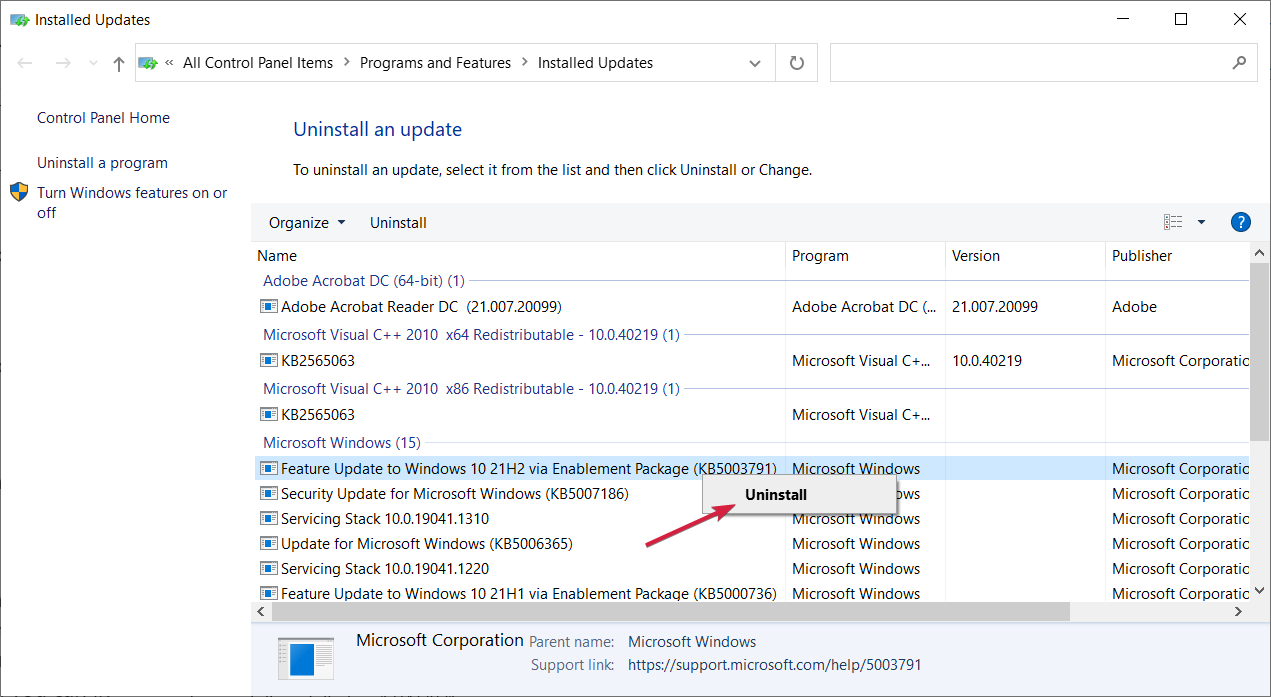
Task: Click the icon beside Servicing Stack 10.0.19041.1220
Action: (268, 568)
